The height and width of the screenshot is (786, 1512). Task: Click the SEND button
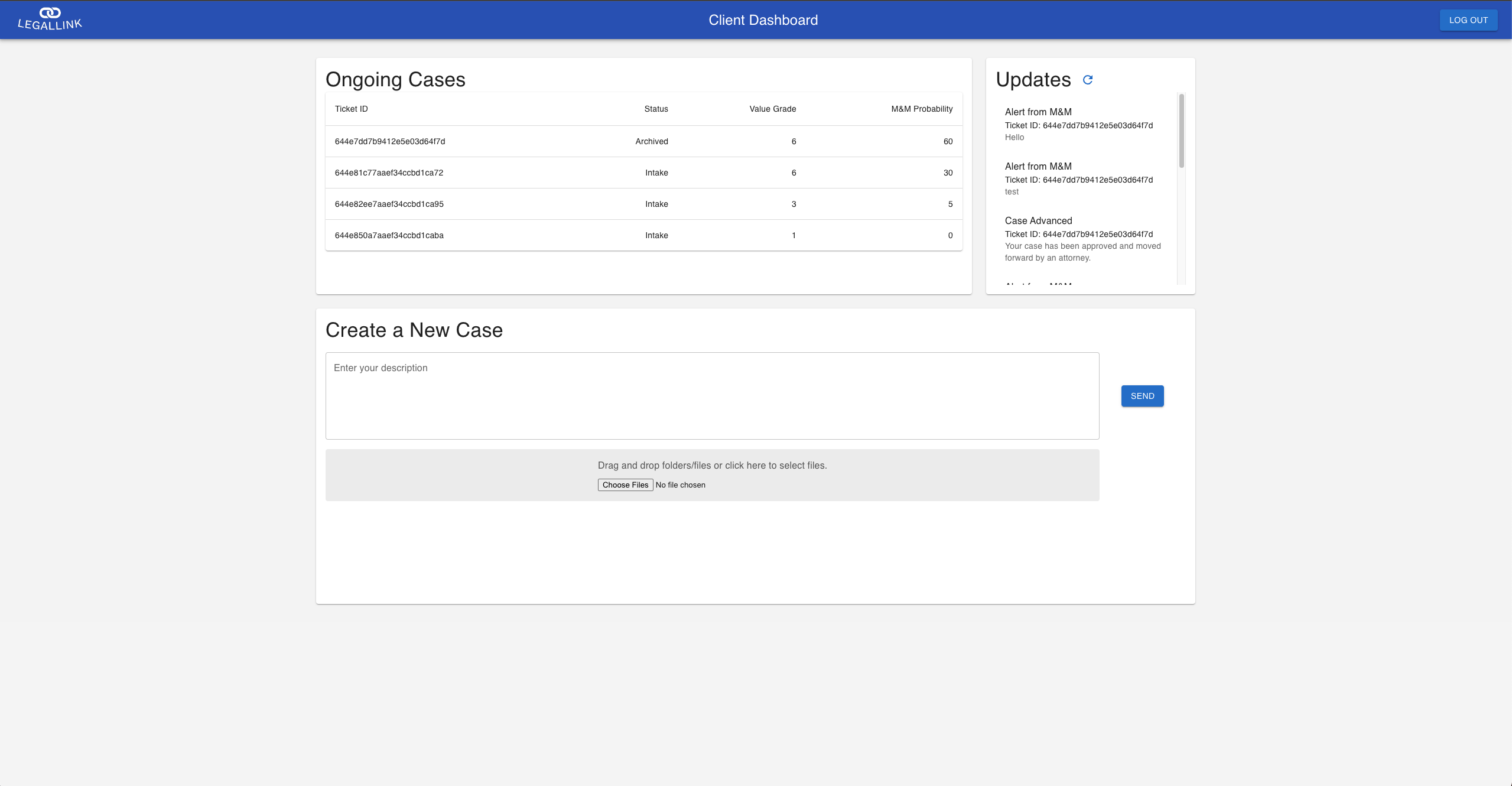point(1142,396)
